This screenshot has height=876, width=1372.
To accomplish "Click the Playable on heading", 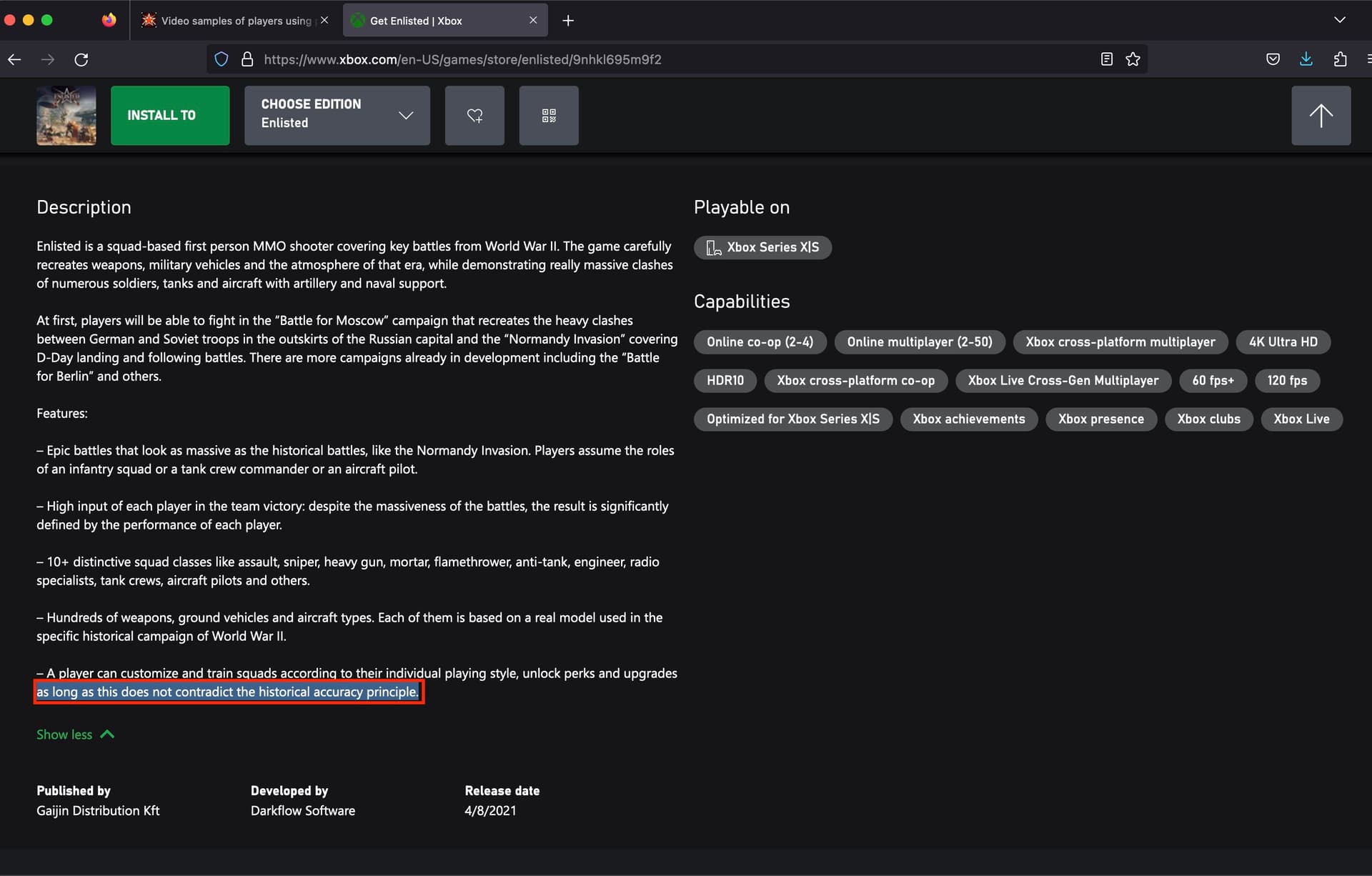I will pyautogui.click(x=742, y=207).
